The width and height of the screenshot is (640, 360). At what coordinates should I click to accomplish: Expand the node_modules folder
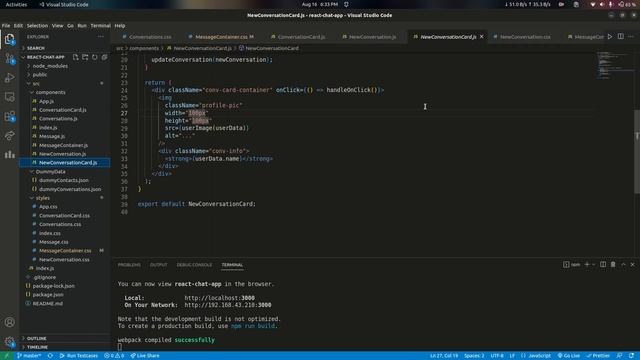[x=50, y=66]
